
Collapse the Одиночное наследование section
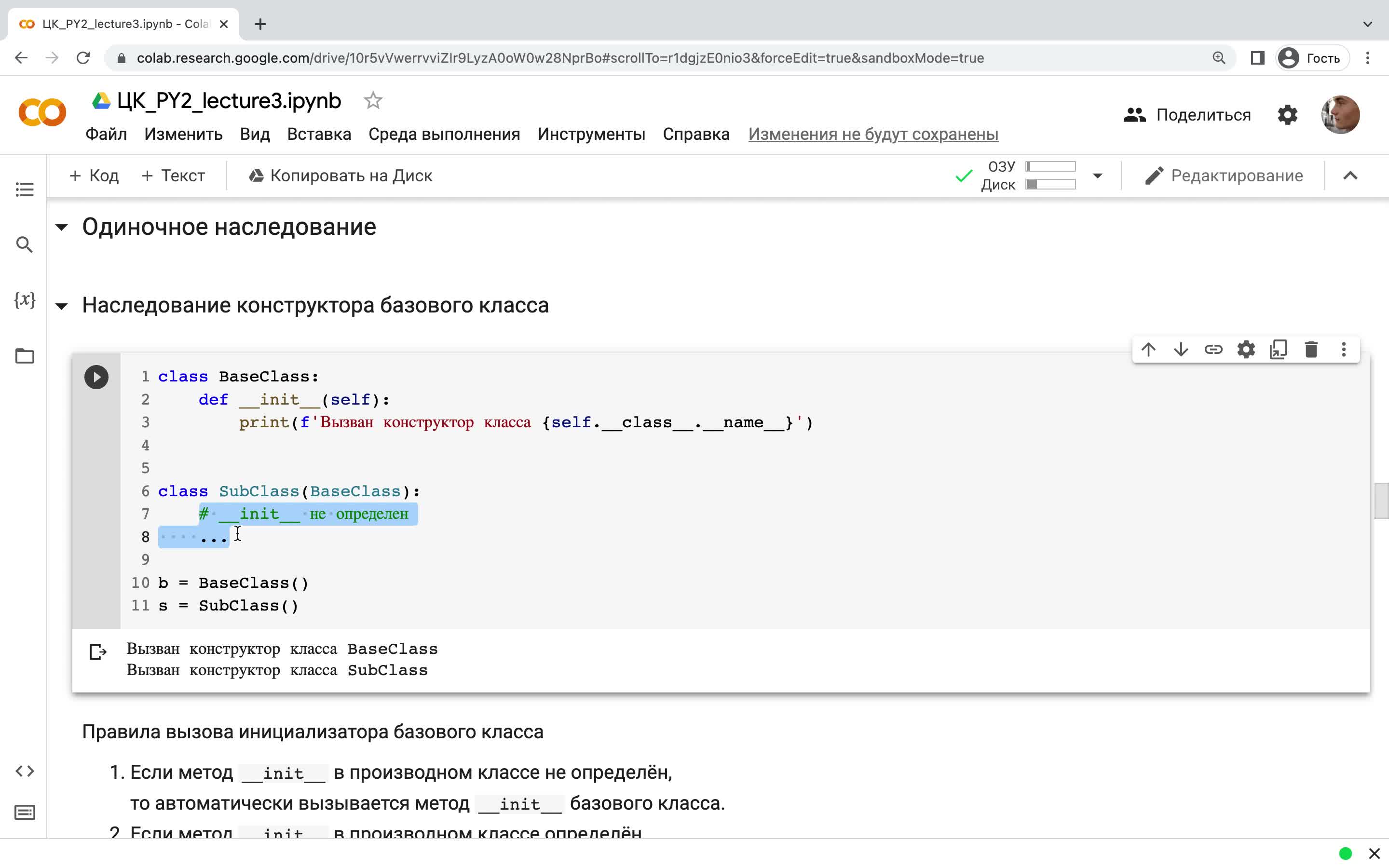click(x=61, y=227)
